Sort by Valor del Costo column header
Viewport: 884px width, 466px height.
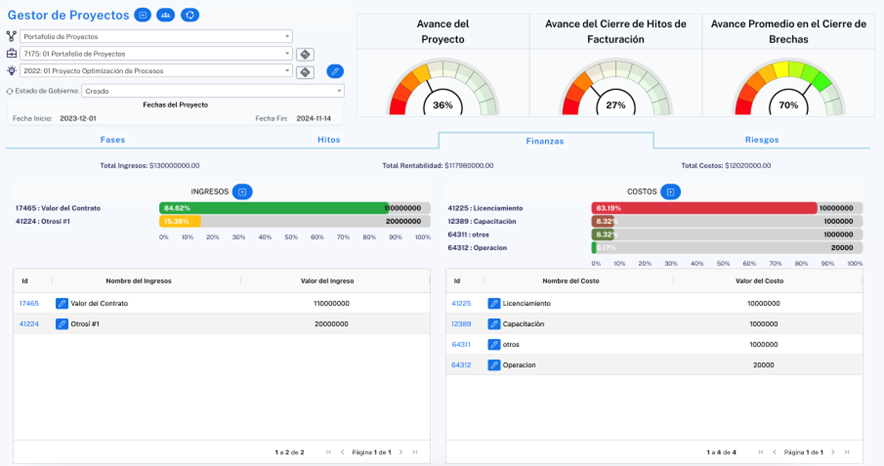(759, 281)
